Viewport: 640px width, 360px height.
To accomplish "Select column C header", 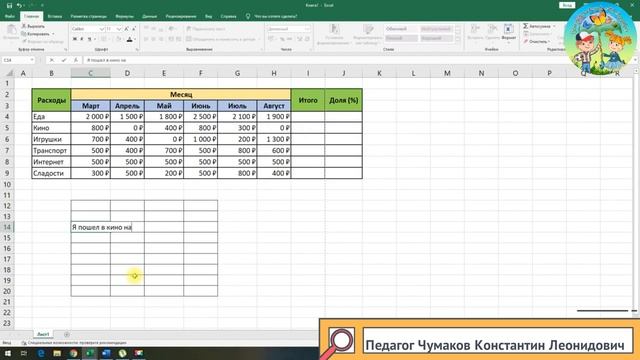I will (x=90, y=73).
